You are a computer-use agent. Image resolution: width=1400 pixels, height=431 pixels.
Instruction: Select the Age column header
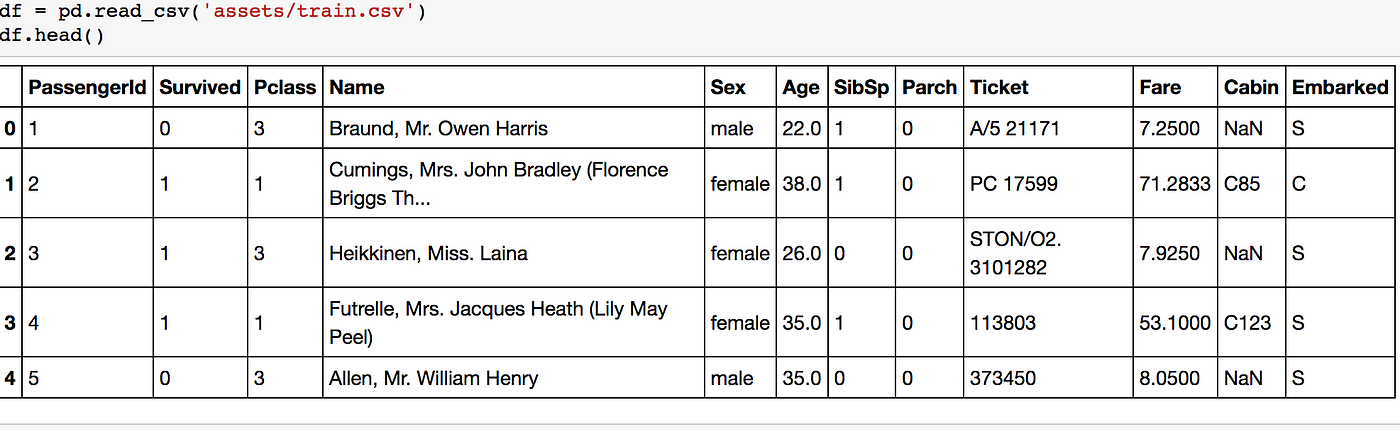[x=801, y=87]
